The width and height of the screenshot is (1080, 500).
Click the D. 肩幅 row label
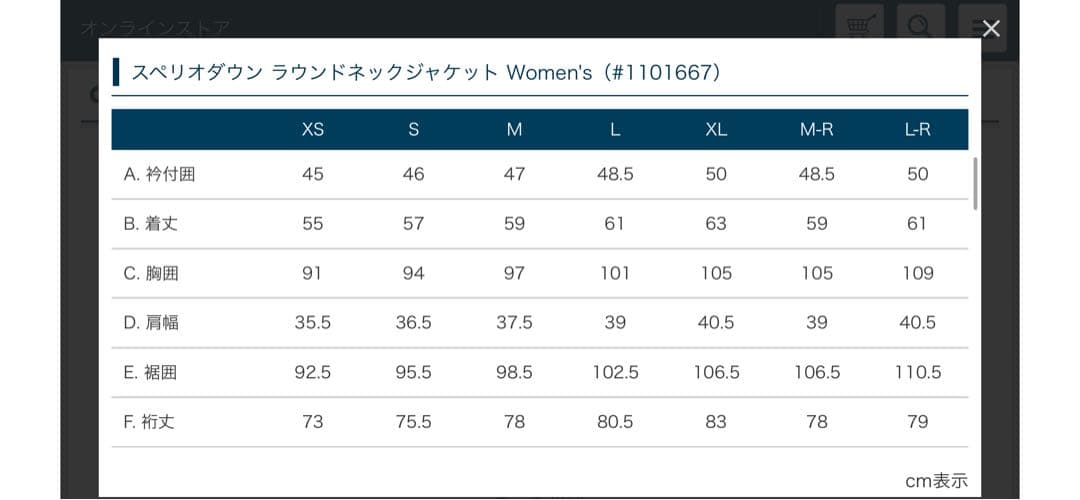pyautogui.click(x=151, y=323)
